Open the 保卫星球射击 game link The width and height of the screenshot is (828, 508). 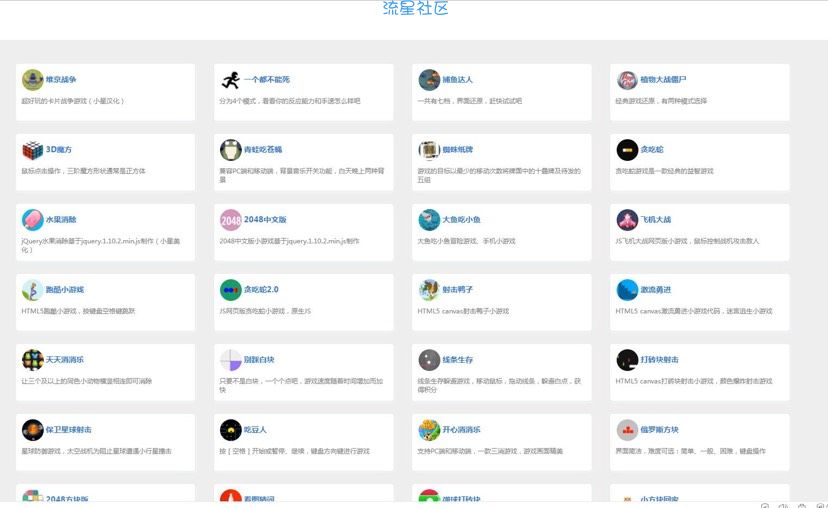click(x=69, y=430)
